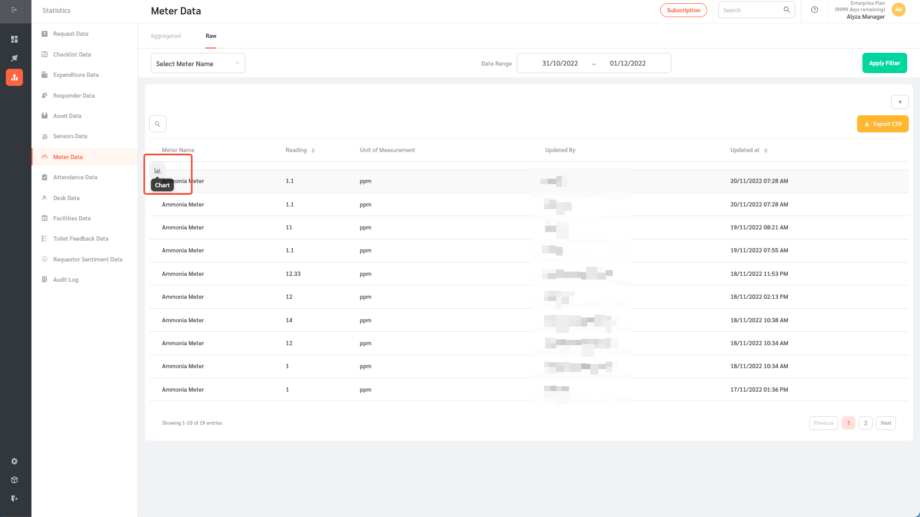Go to page 1 in pagination
Image resolution: width=920 pixels, height=517 pixels.
click(848, 423)
